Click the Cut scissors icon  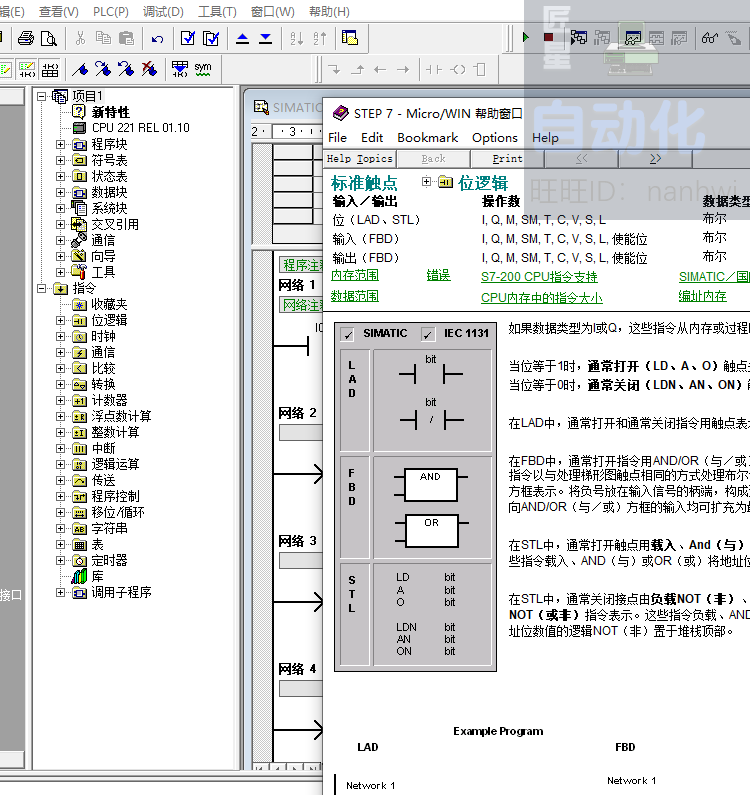point(80,39)
